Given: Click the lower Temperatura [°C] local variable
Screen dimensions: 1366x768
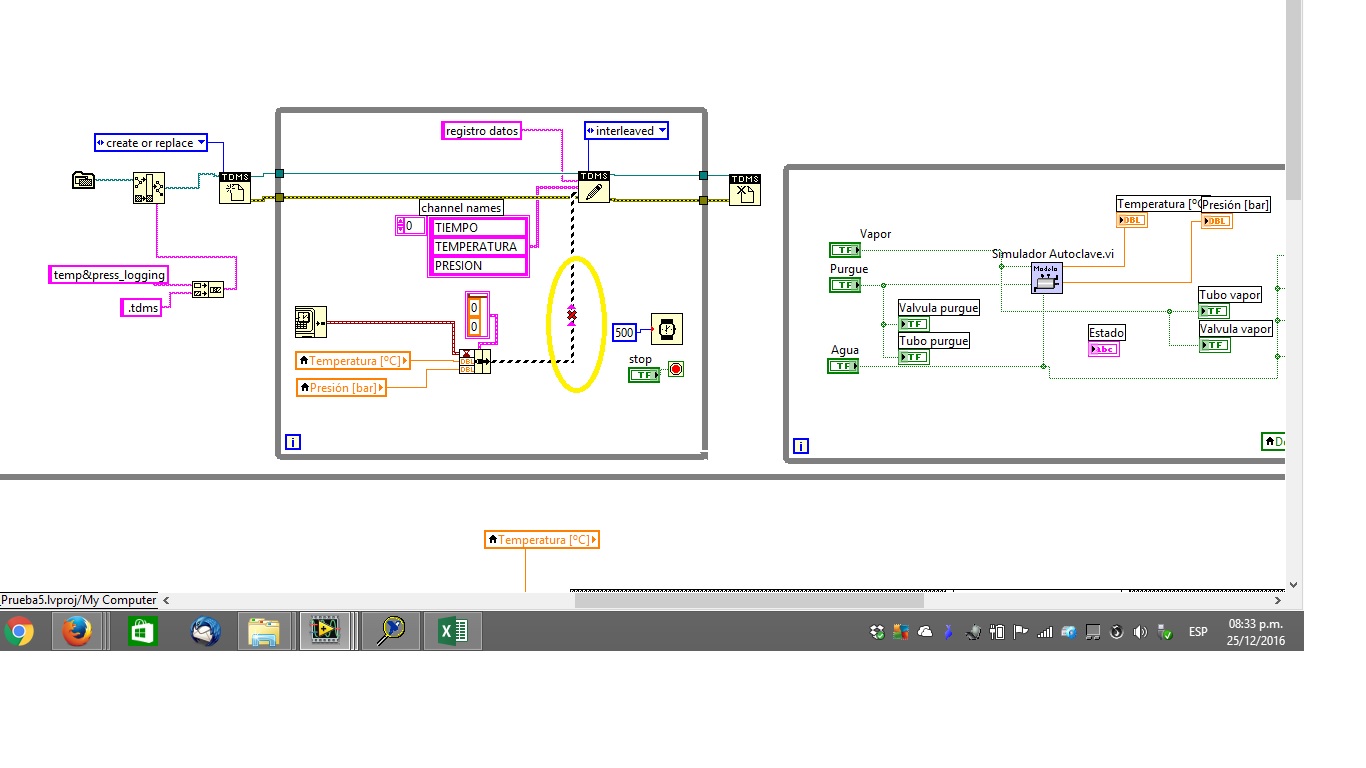Looking at the screenshot, I should coord(541,540).
